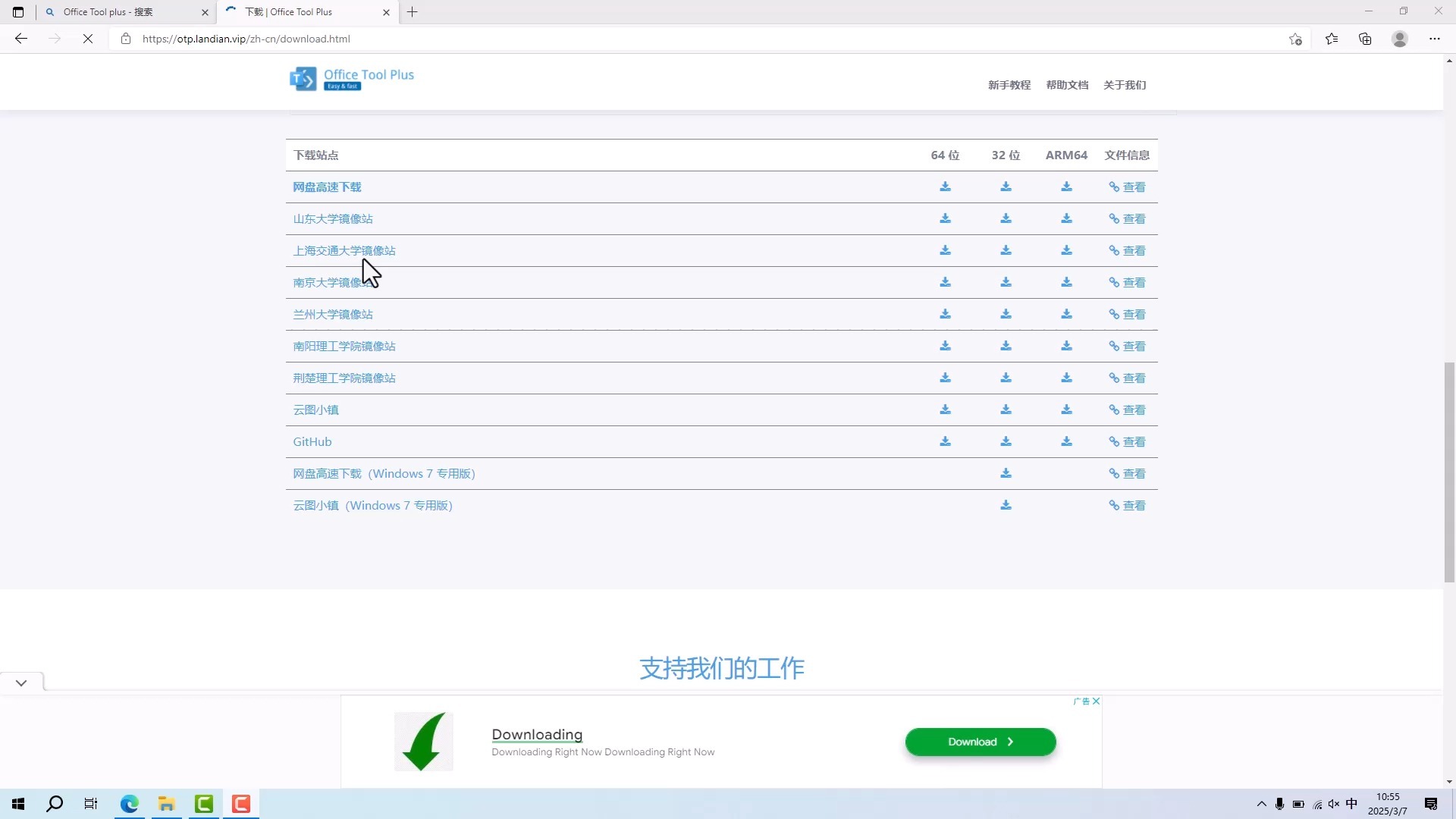Download 64-bit from 上海交通大学镜像站 row
Image resolution: width=1456 pixels, height=819 pixels.
point(945,250)
